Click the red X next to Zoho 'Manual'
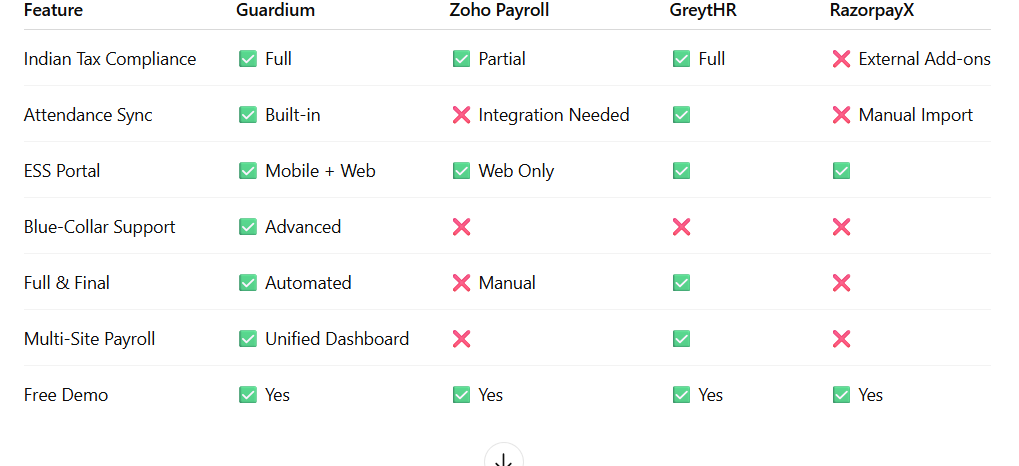This screenshot has height=466, width=1019. pos(461,283)
